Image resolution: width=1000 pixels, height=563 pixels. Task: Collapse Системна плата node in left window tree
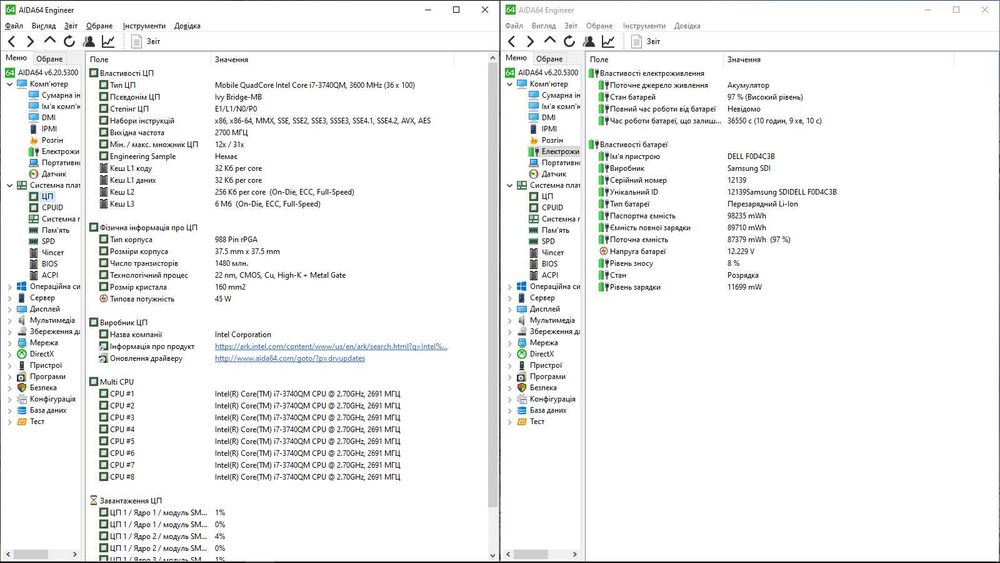point(10,186)
